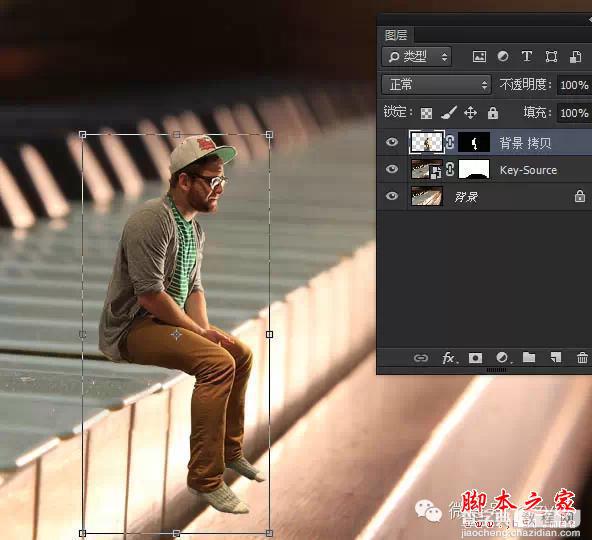This screenshot has width=592, height=540.
Task: Click lock transparent pixels checkerboard icon
Action: [x=427, y=113]
